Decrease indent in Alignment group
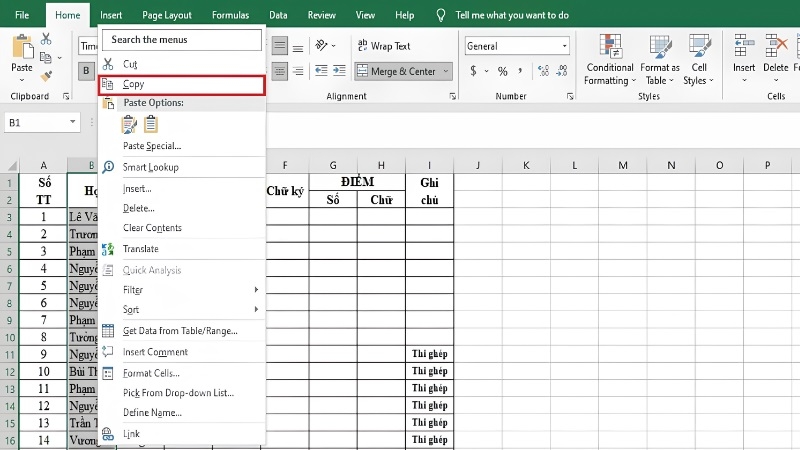The image size is (800, 450). tap(321, 70)
